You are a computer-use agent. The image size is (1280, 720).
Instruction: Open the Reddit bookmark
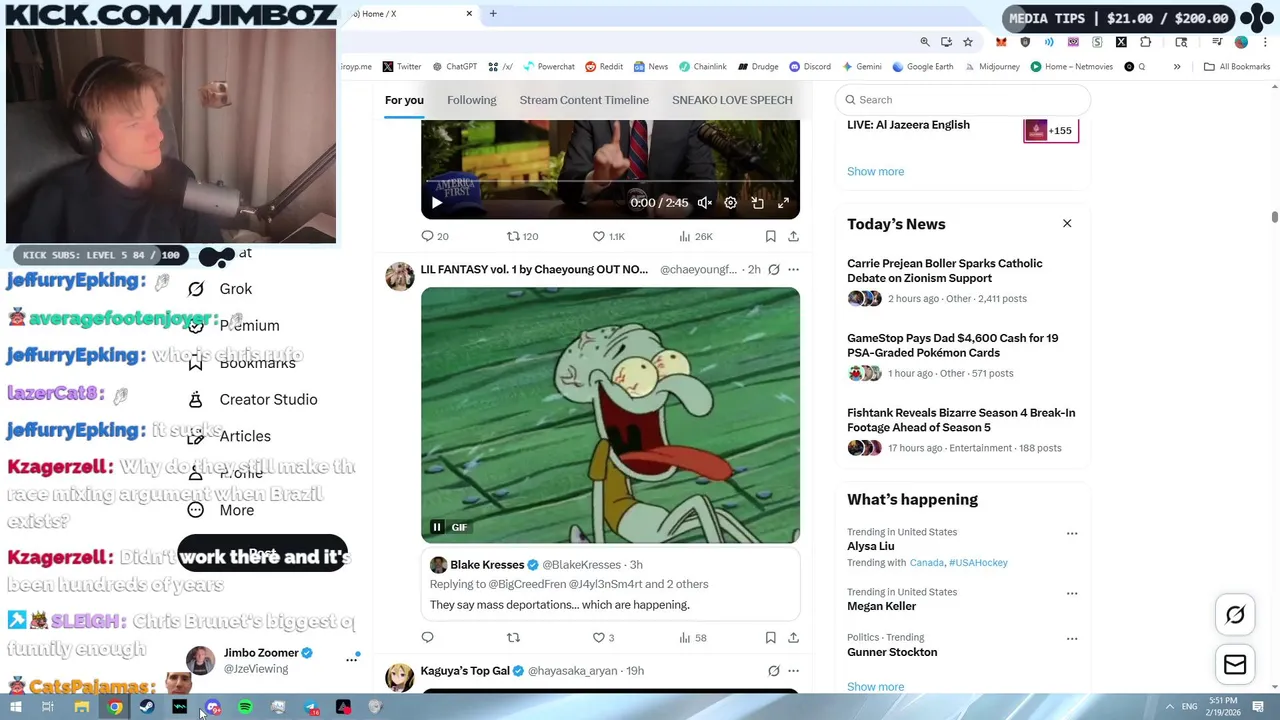pyautogui.click(x=604, y=67)
